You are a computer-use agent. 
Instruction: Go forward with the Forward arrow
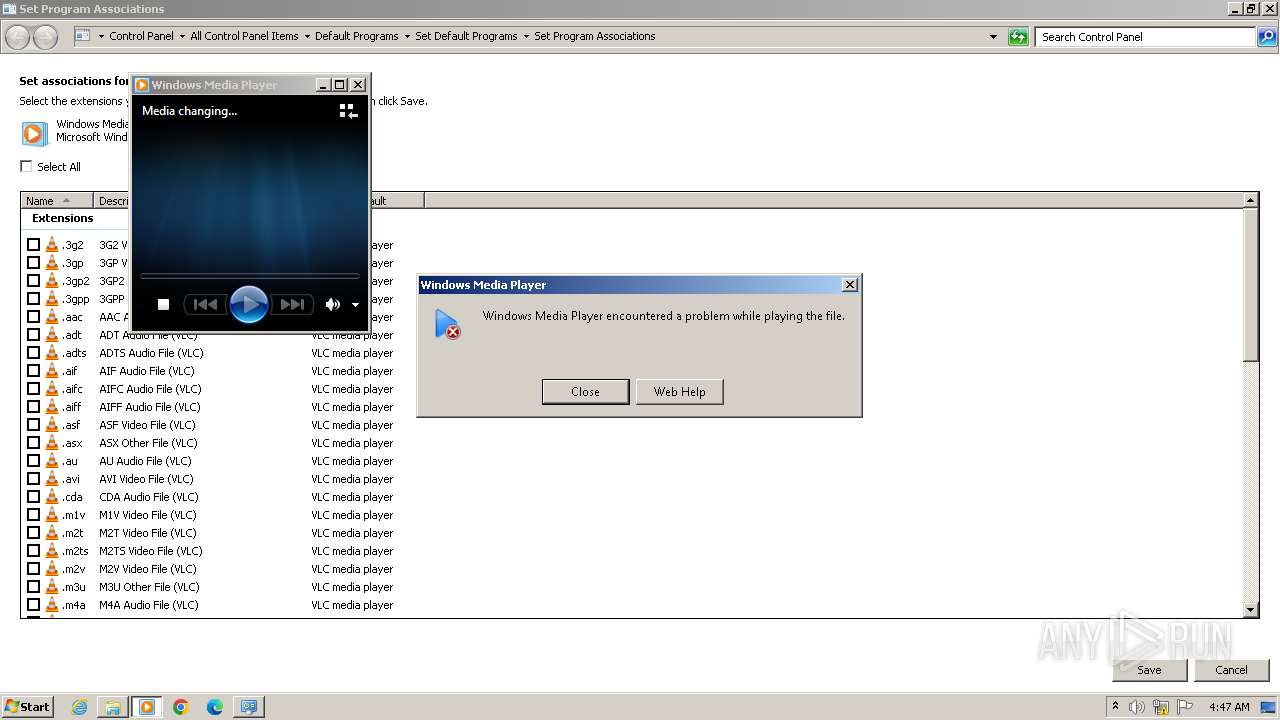[x=45, y=38]
